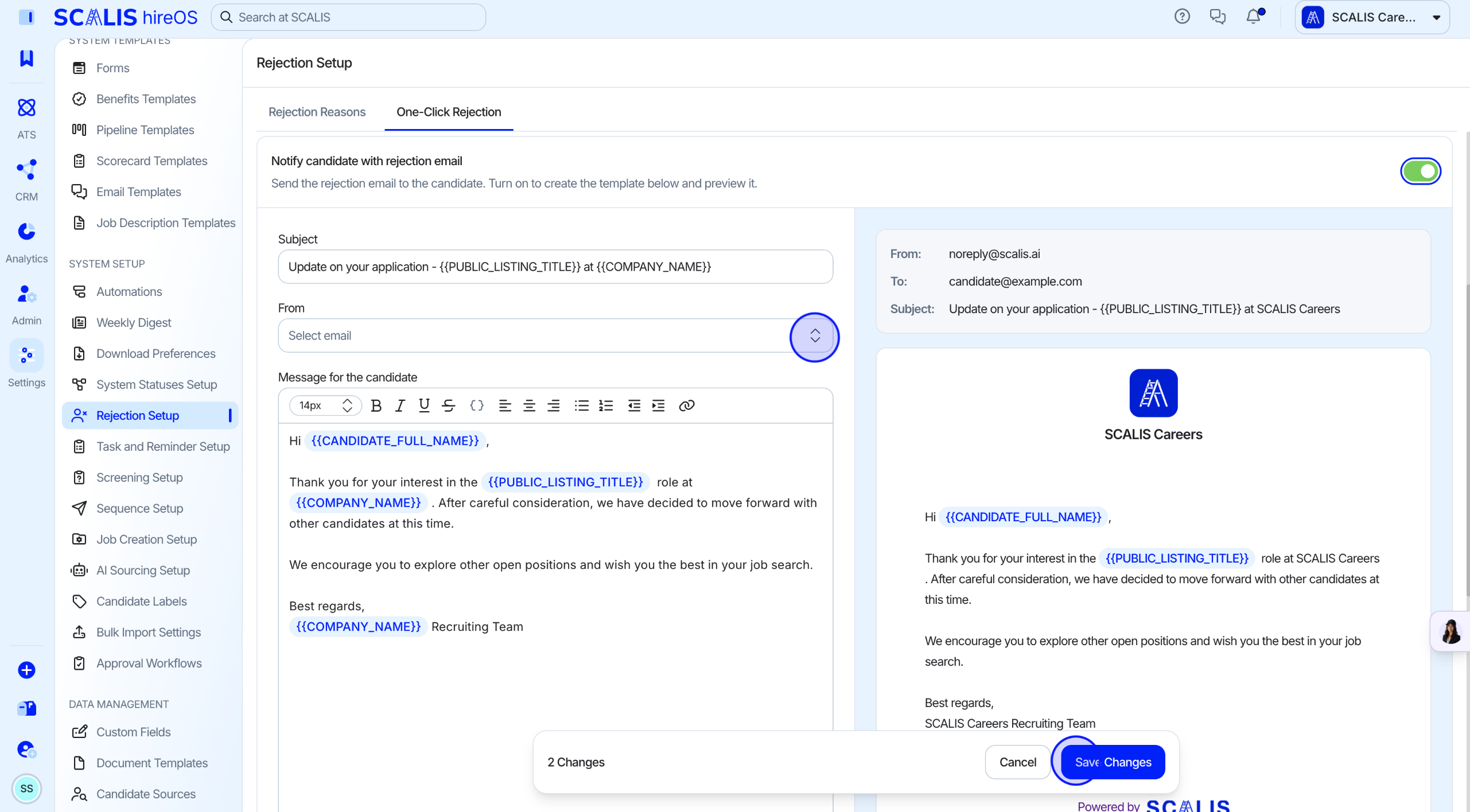This screenshot has width=1470, height=812.
Task: Toggle bold formatting in message editor
Action: (376, 405)
